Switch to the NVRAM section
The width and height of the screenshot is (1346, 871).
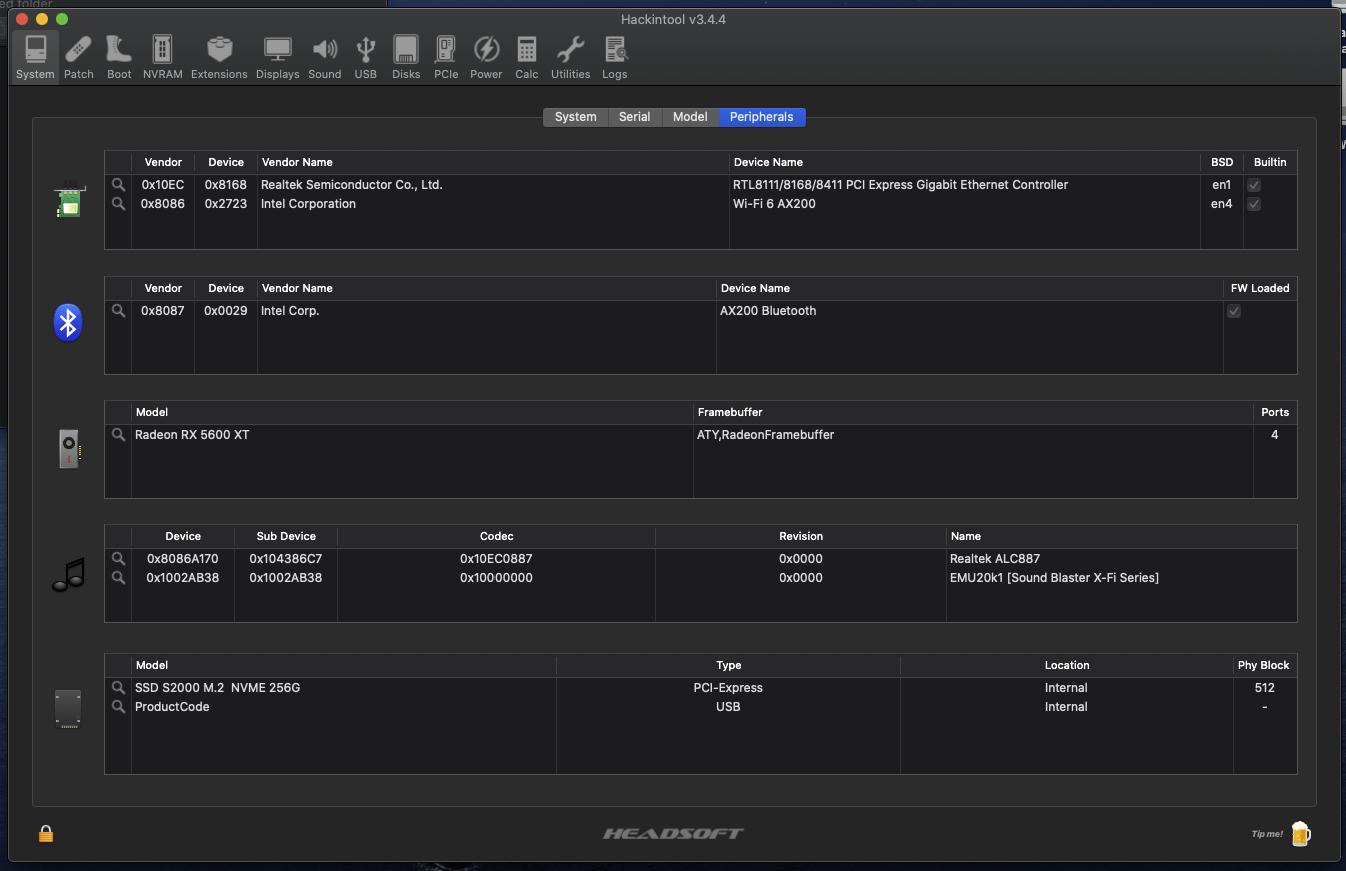tap(162, 58)
